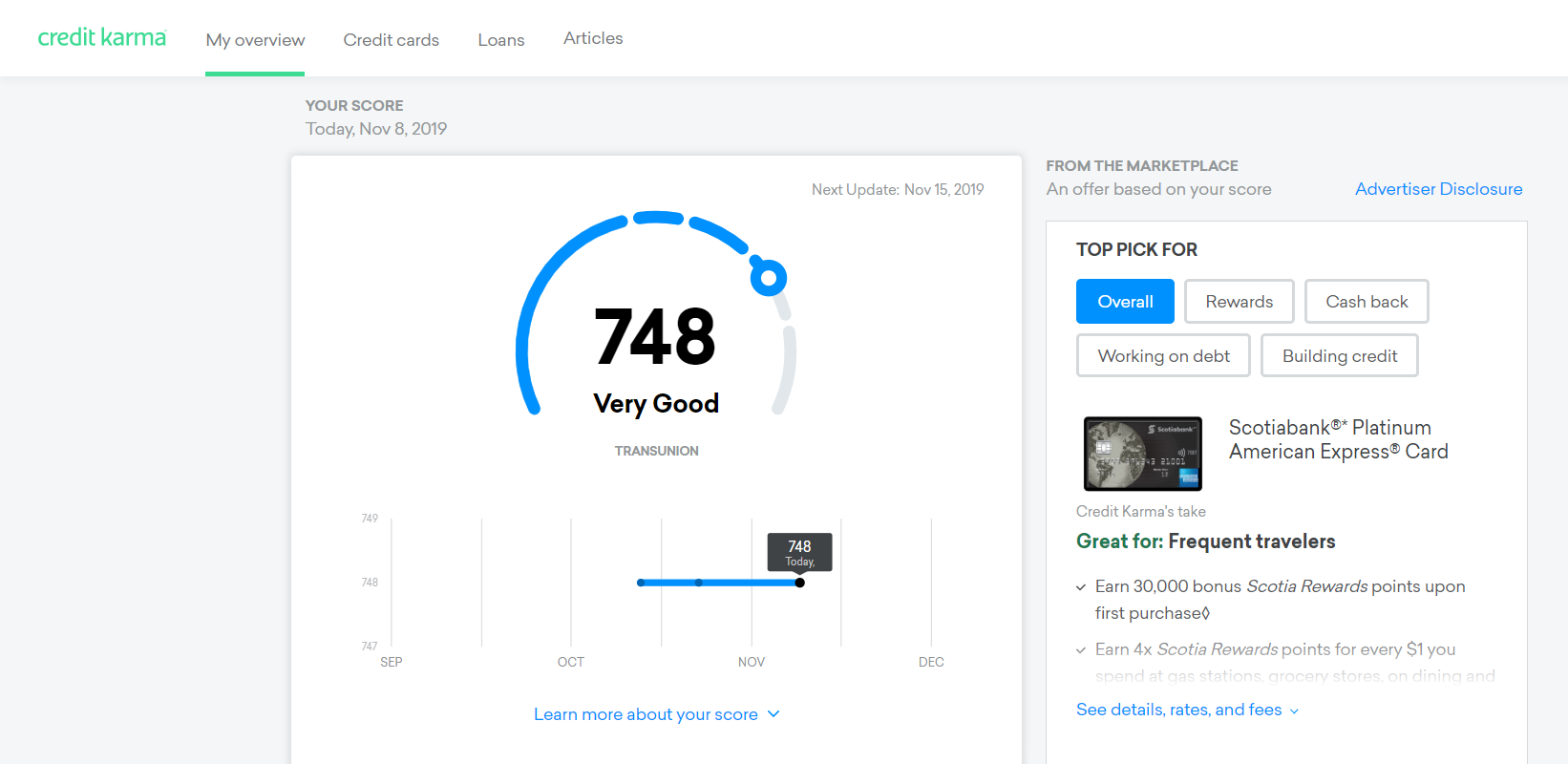
Task: Click the 747 value on chart y-axis
Action: pos(370,647)
